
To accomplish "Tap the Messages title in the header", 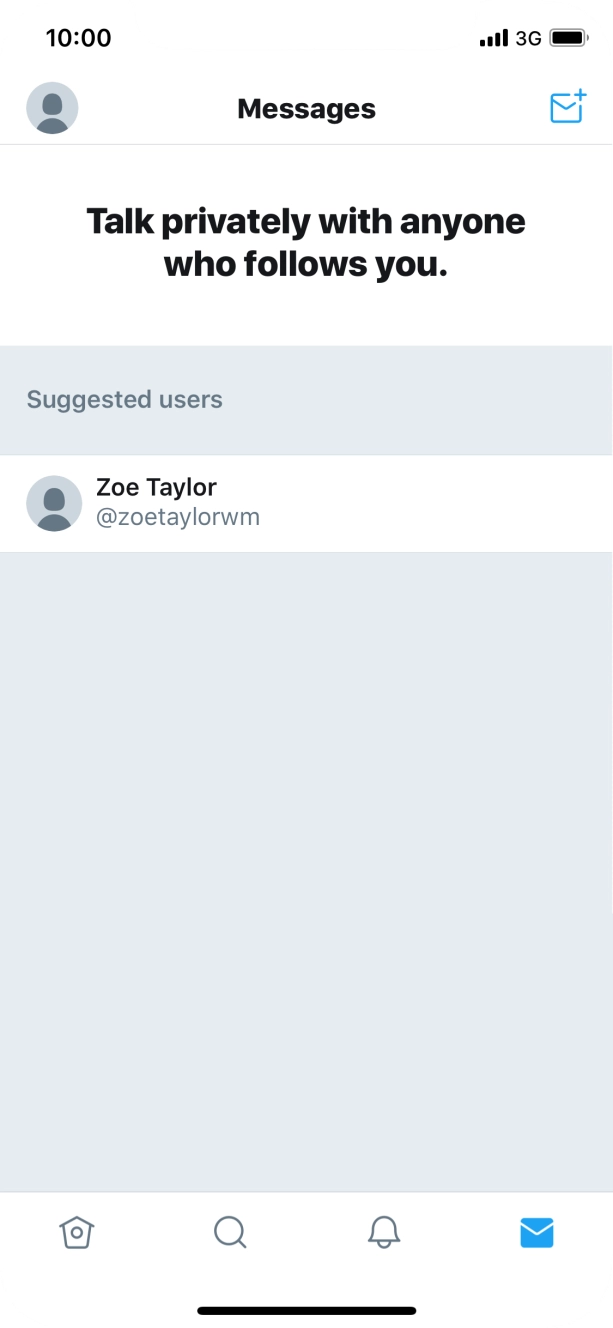I will pos(306,109).
